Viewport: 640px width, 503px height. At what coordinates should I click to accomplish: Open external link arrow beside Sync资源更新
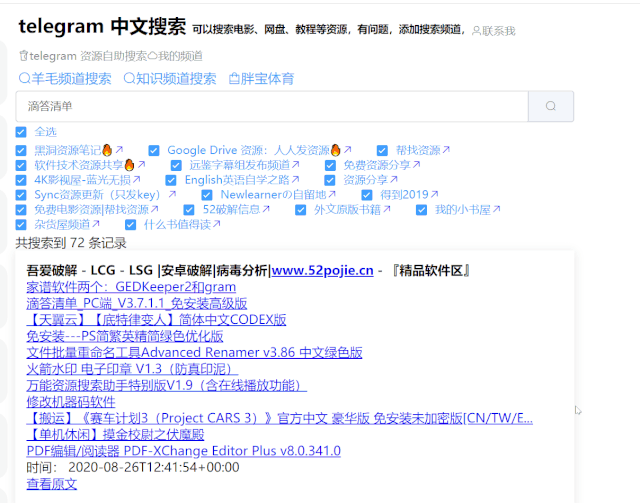pyautogui.click(x=172, y=194)
